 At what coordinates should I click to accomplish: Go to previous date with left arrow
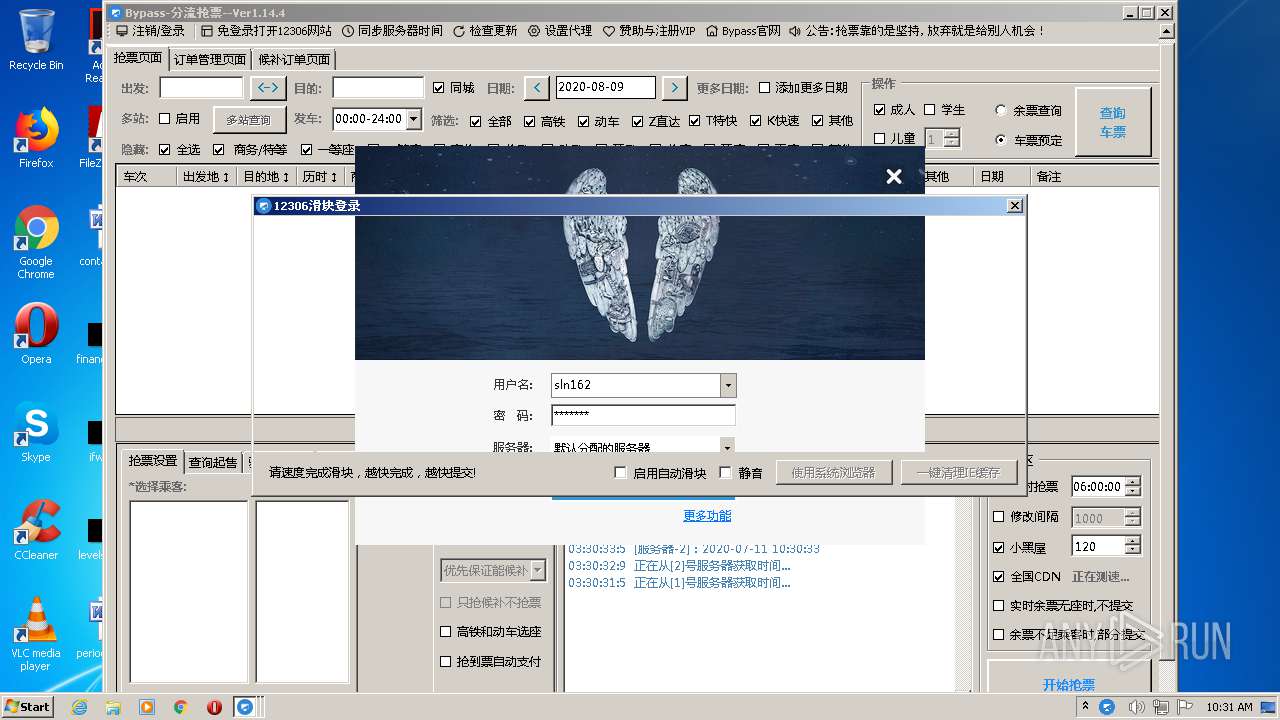click(537, 88)
